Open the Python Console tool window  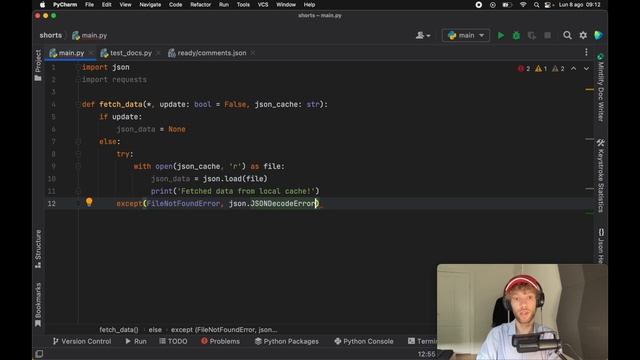click(x=364, y=341)
